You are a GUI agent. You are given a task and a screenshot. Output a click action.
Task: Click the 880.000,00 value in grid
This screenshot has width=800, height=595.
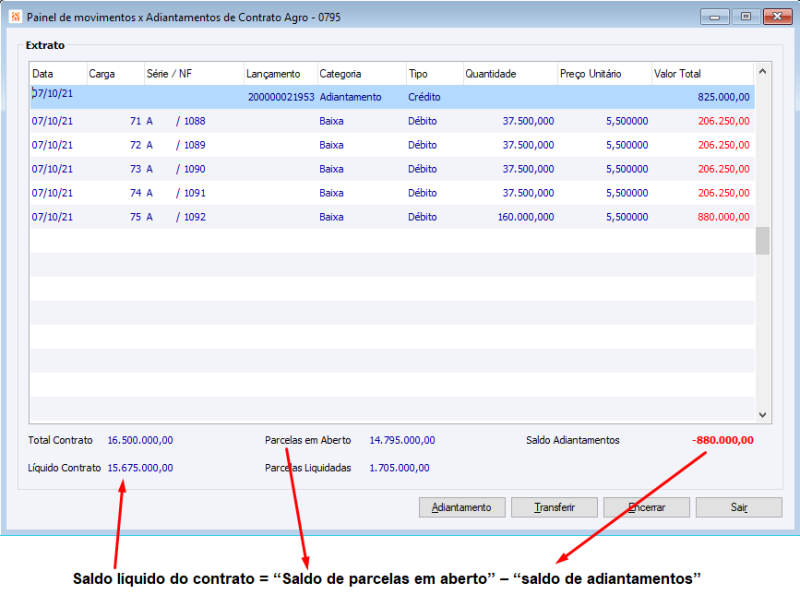(x=723, y=217)
